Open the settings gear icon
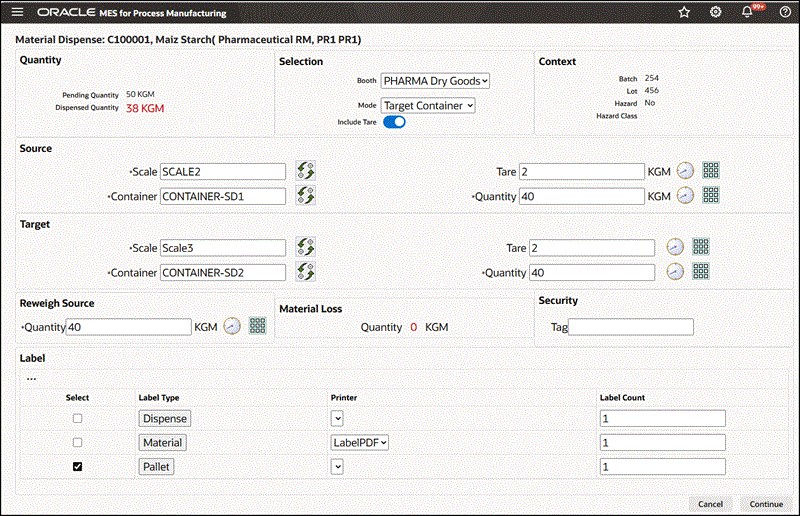 pyautogui.click(x=716, y=12)
